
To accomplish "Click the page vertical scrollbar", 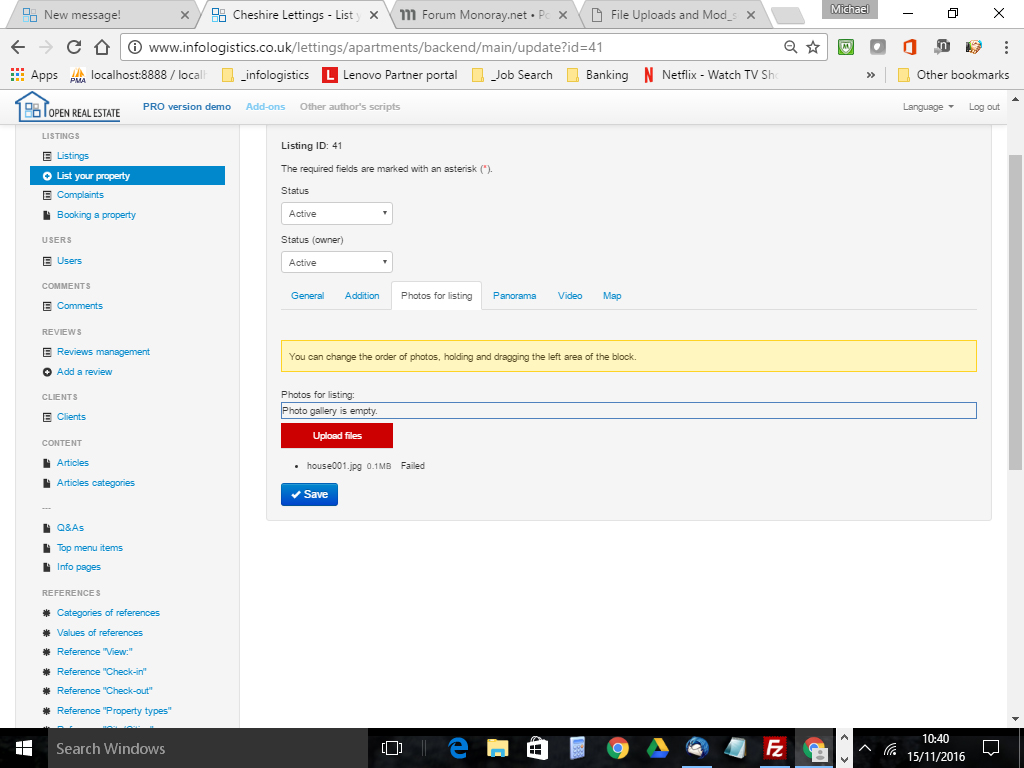I will (1015, 300).
